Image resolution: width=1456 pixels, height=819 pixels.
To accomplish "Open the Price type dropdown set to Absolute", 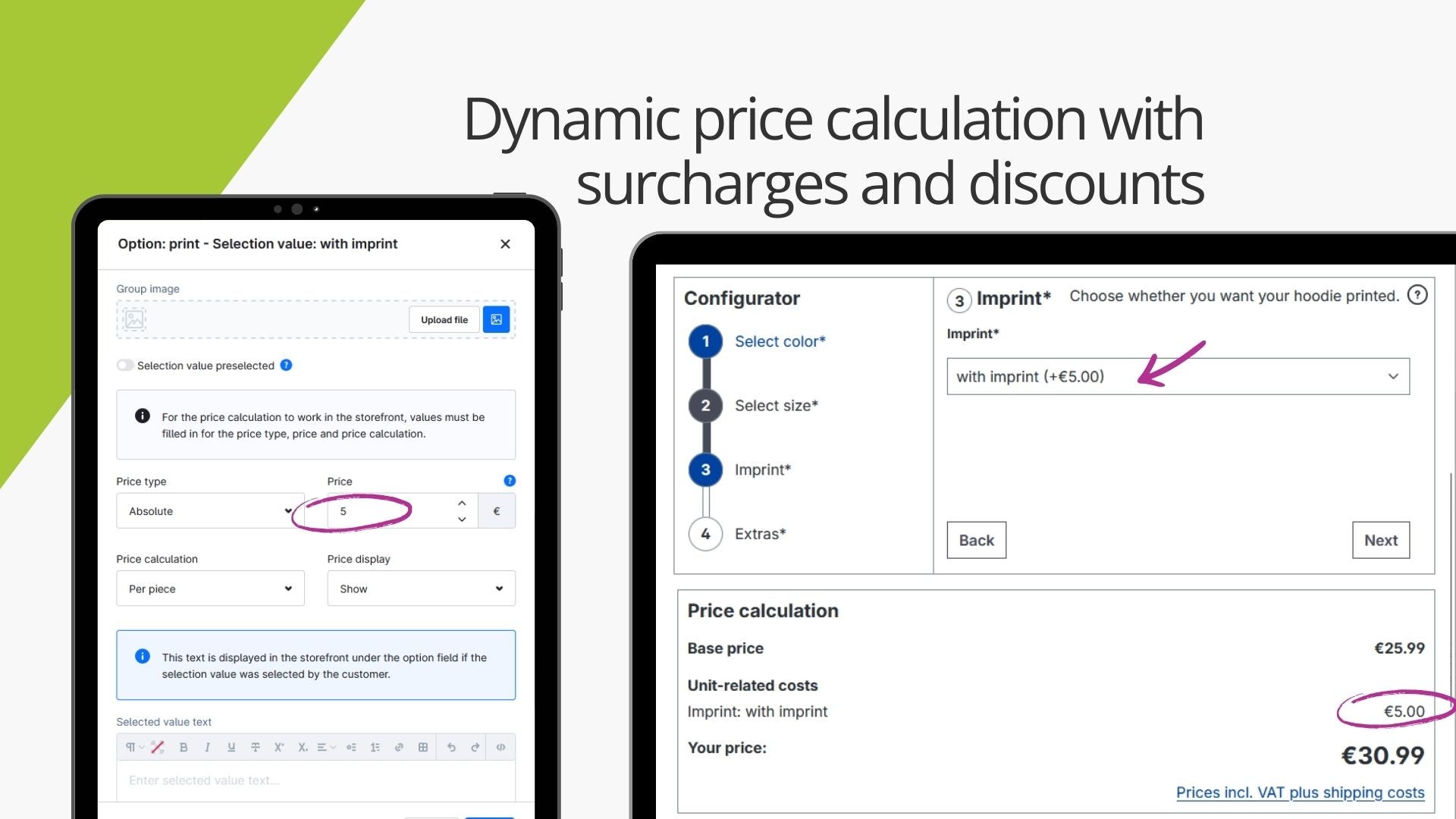I will point(210,511).
